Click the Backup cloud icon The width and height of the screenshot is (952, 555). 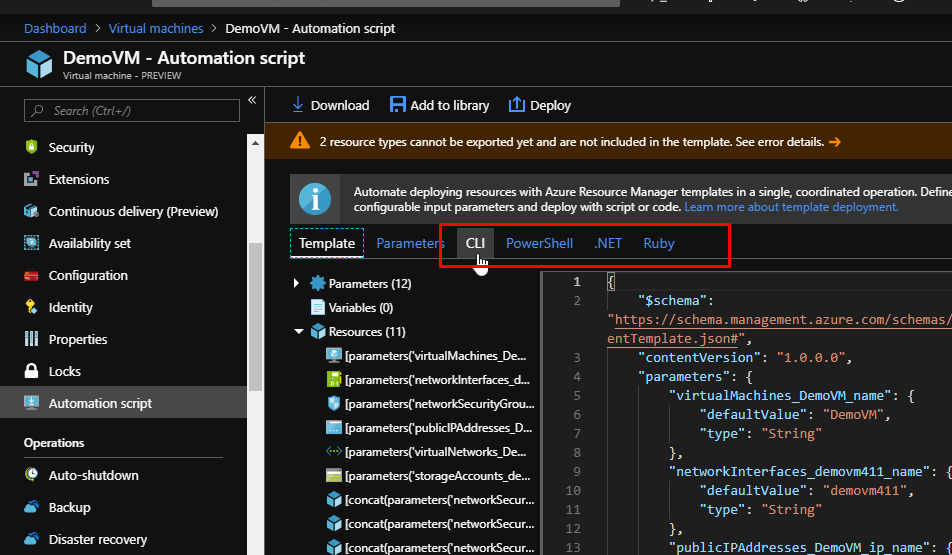pos(32,507)
